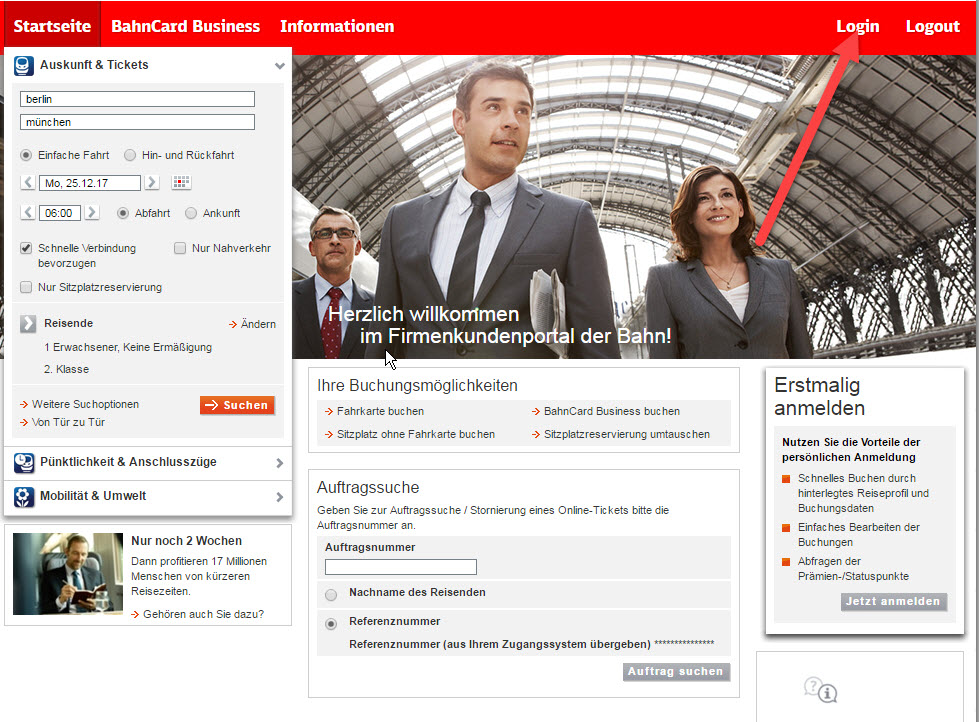The height and width of the screenshot is (722, 979).
Task: Click BahnCard Business buchen link
Action: pyautogui.click(x=606, y=411)
